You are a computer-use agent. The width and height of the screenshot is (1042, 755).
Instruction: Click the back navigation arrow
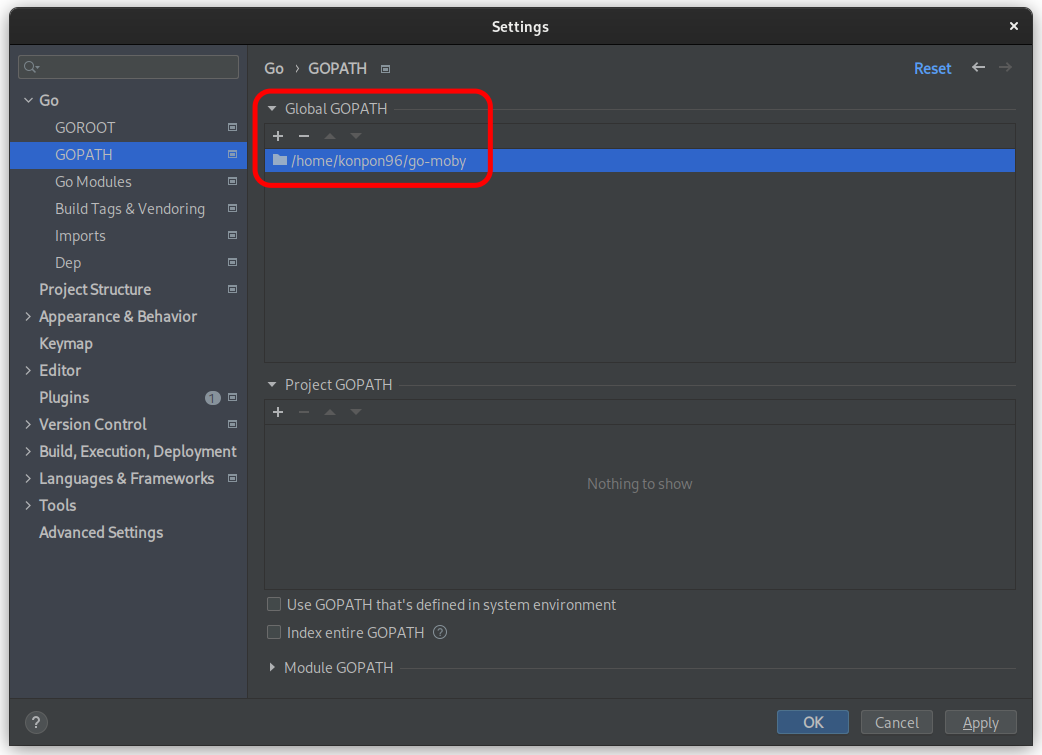coord(978,67)
